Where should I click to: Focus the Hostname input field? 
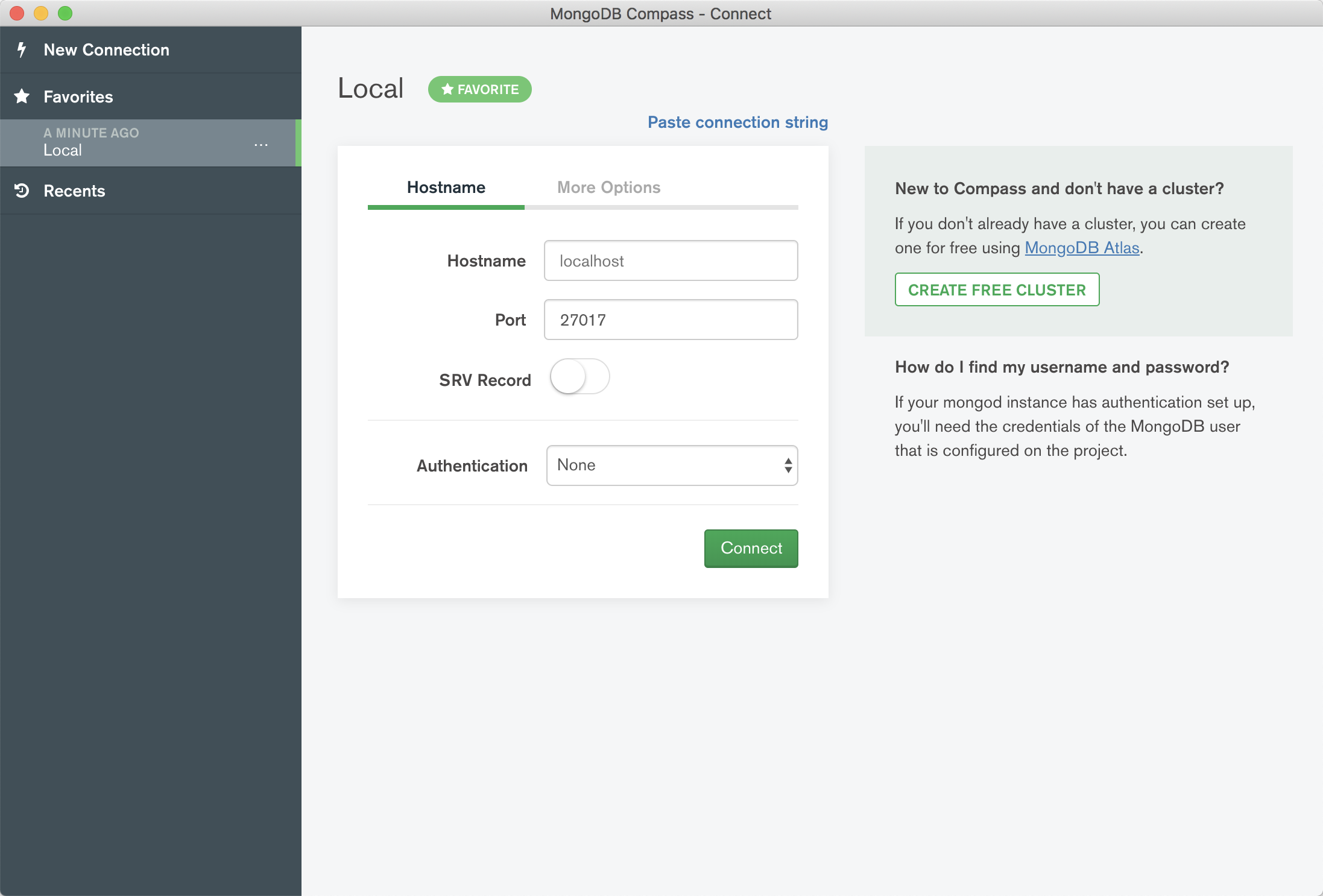coord(671,261)
